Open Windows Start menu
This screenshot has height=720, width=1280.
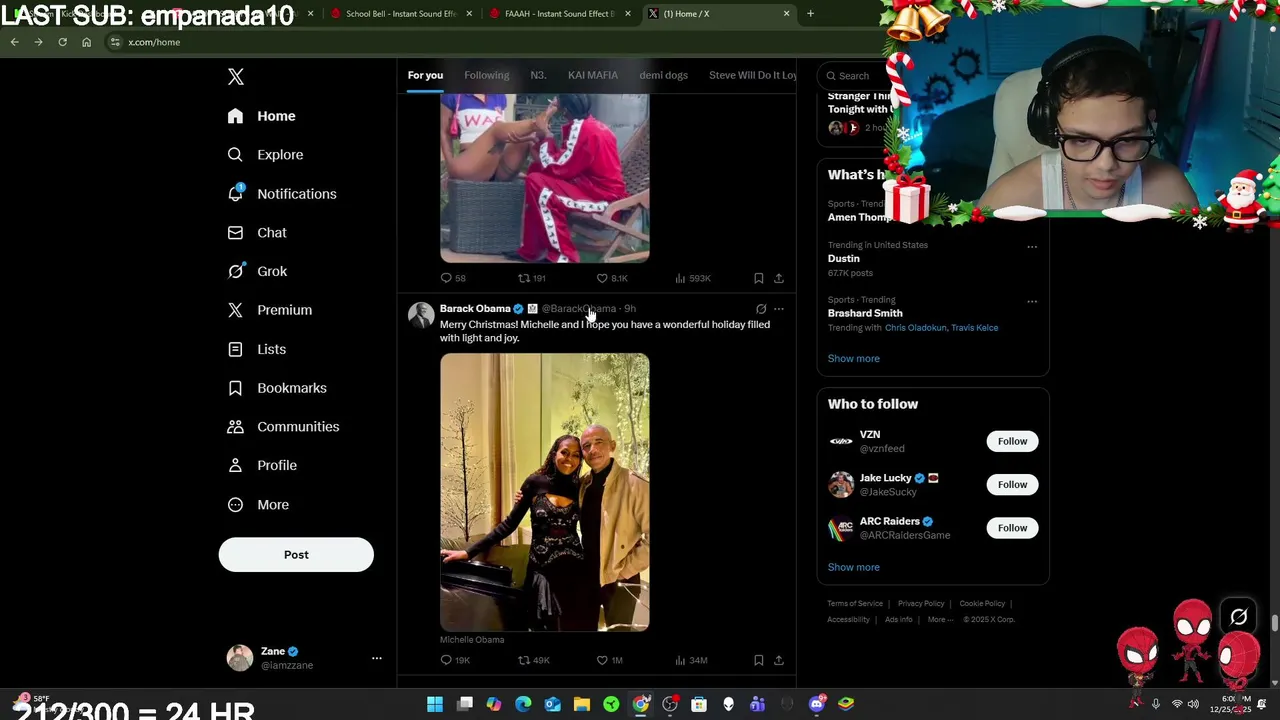click(435, 704)
